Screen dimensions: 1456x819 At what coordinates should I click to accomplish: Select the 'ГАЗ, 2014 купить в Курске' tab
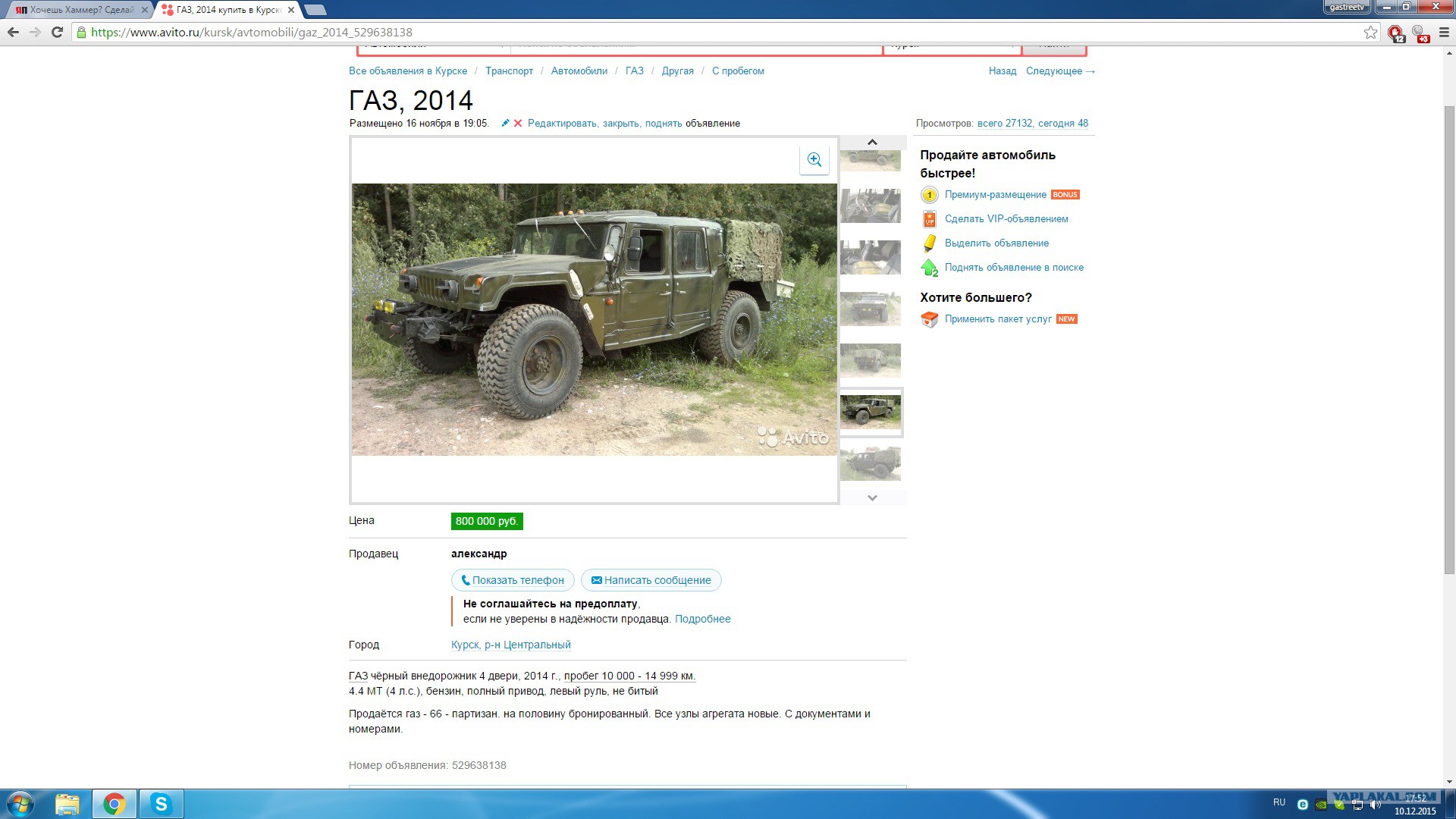[x=228, y=10]
